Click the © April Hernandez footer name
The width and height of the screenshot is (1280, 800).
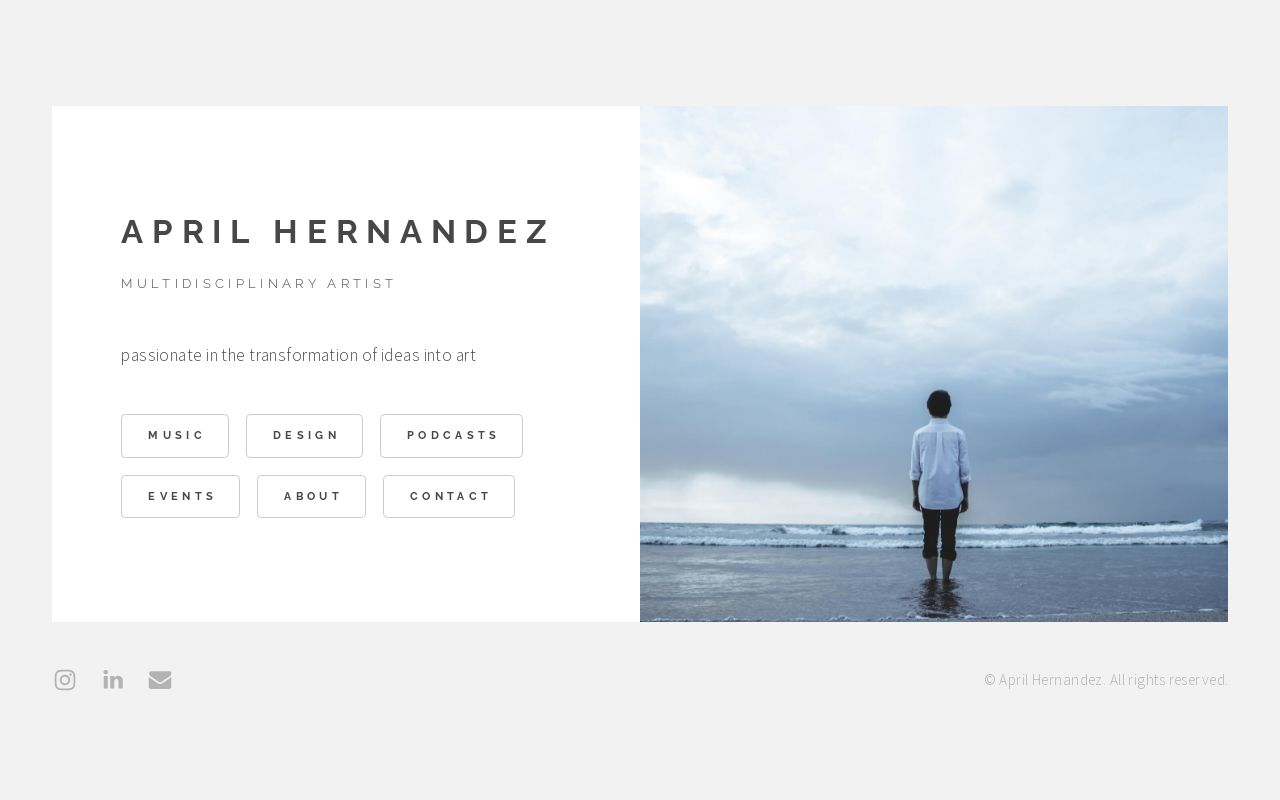1044,680
